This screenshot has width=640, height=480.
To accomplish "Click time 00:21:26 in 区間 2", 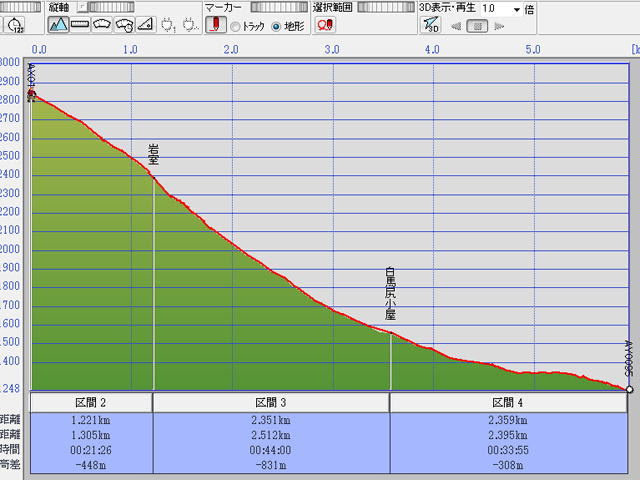I will click(x=91, y=450).
